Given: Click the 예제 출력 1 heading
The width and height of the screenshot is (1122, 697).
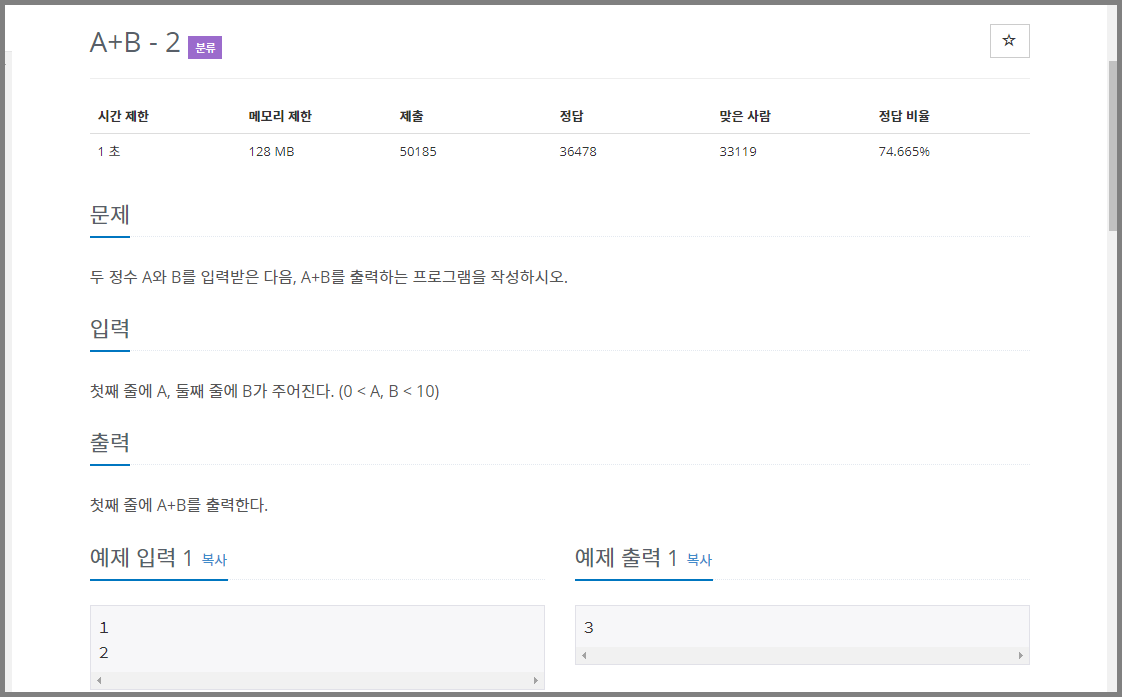Looking at the screenshot, I should pos(626,557).
